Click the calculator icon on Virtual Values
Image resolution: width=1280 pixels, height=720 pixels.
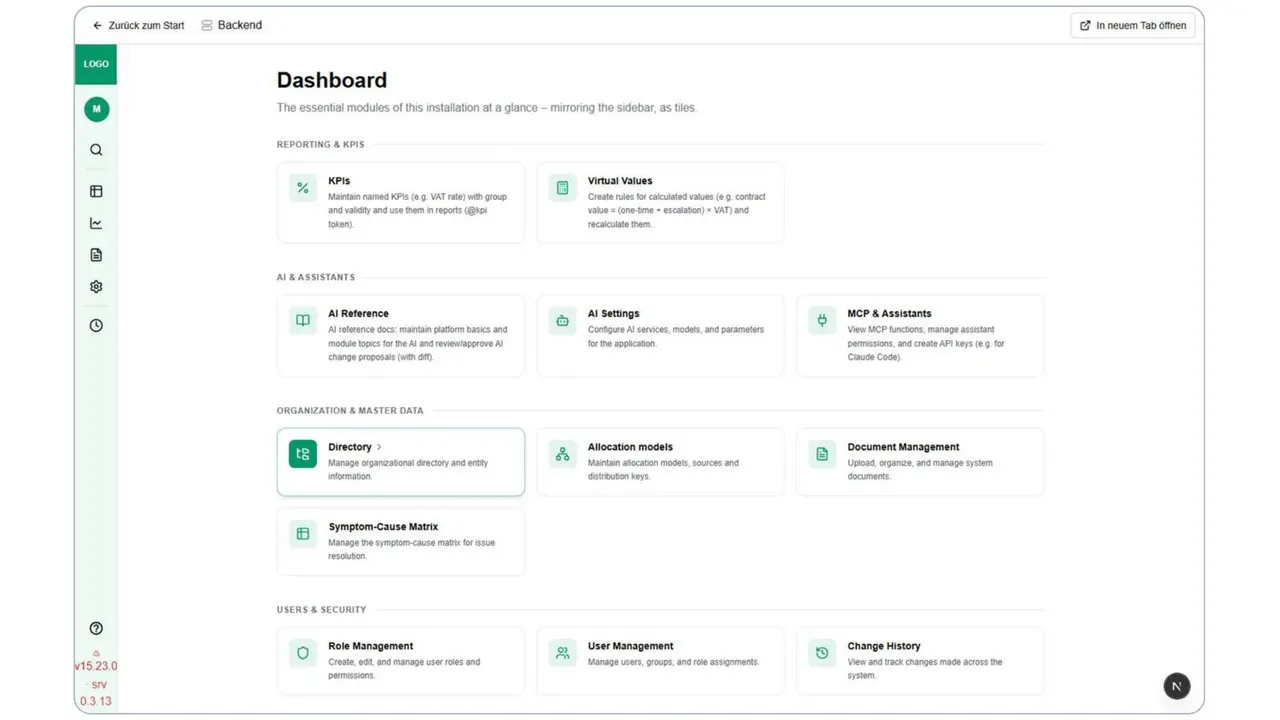click(x=563, y=188)
